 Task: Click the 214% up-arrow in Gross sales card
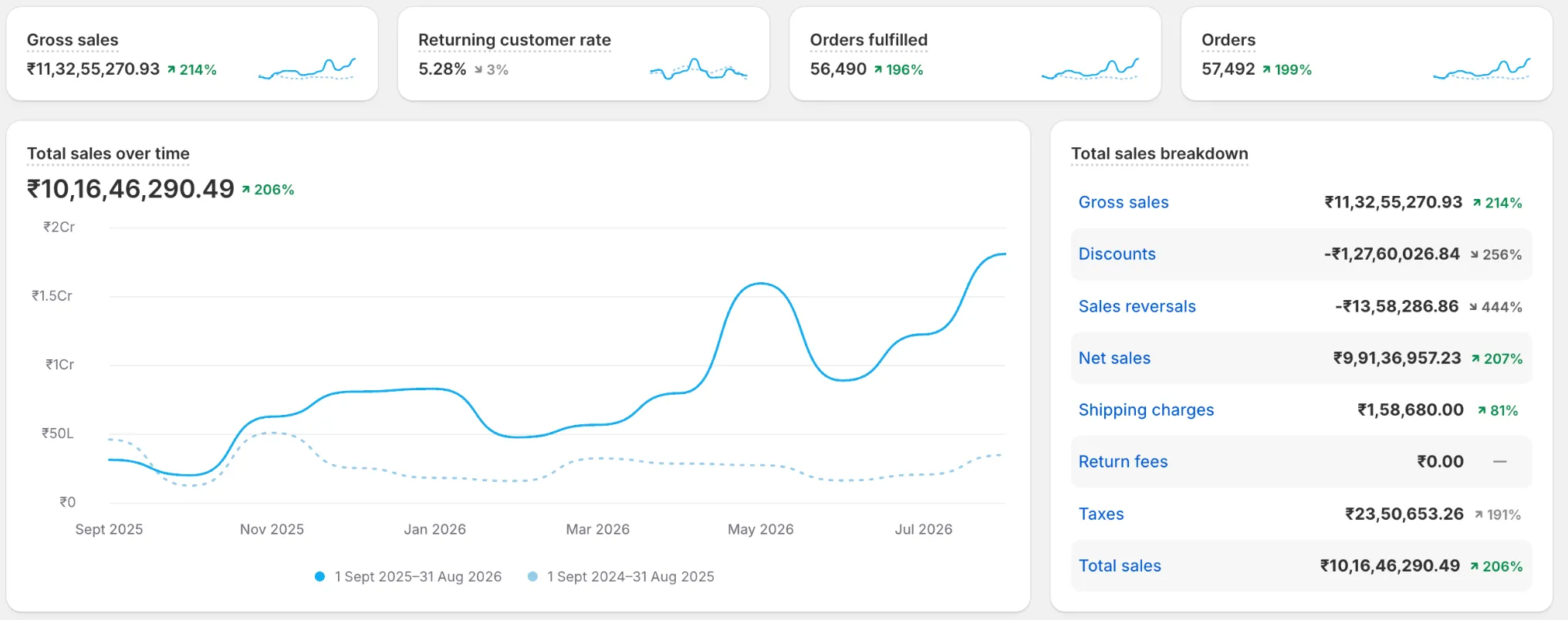[191, 70]
